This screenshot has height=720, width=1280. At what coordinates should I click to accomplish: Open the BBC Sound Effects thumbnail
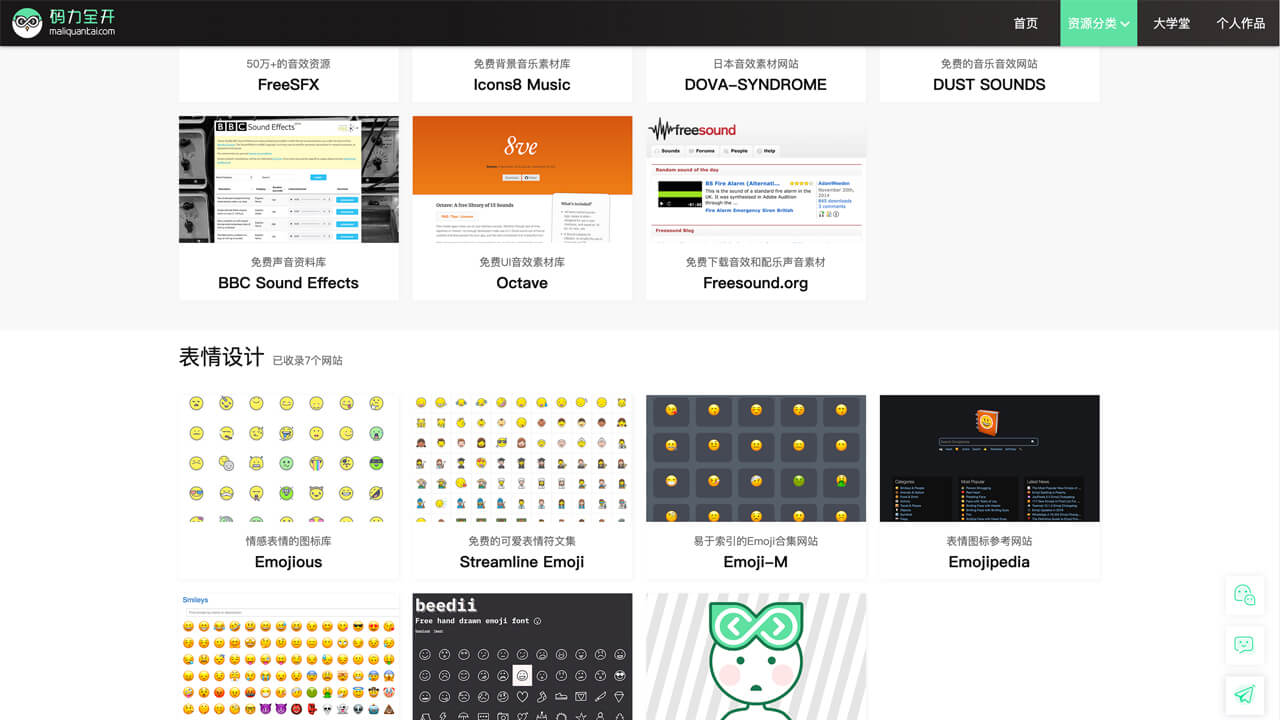[x=288, y=179]
